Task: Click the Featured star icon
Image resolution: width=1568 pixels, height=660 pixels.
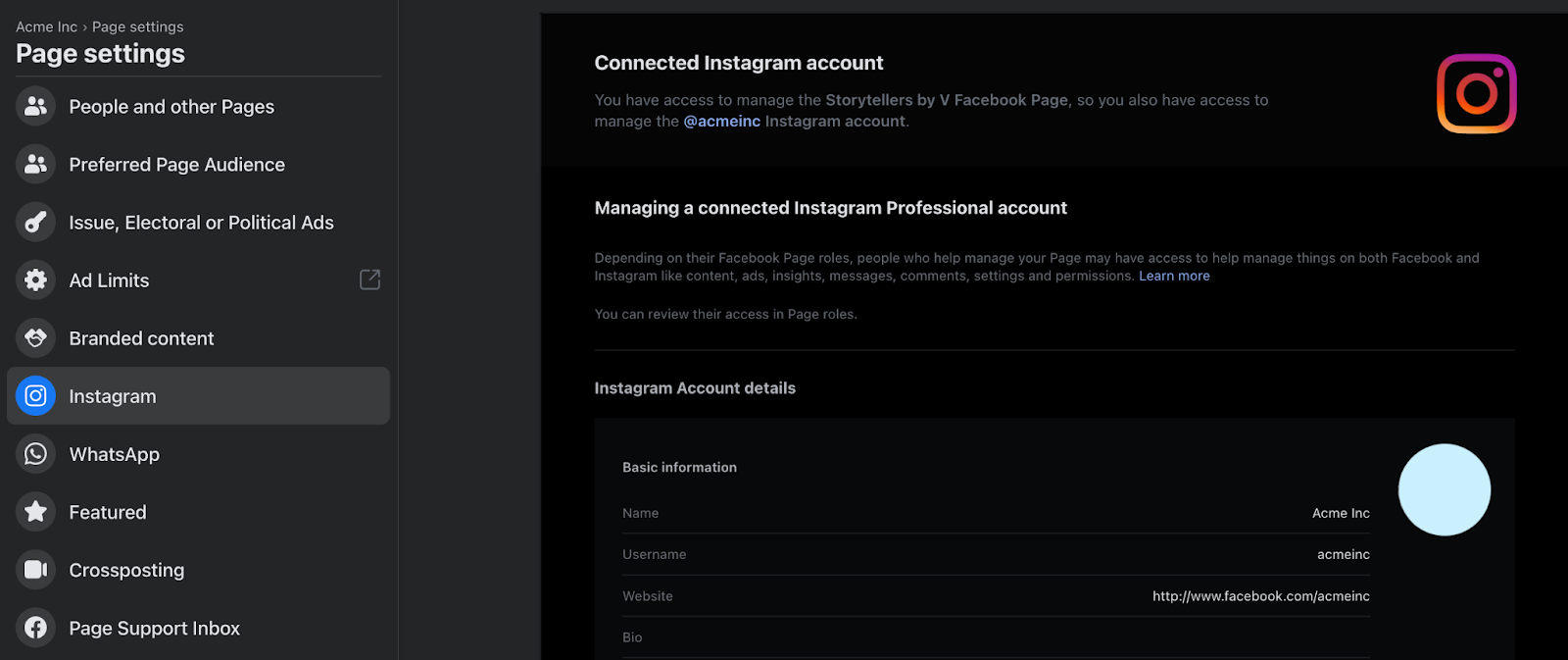Action: click(35, 511)
